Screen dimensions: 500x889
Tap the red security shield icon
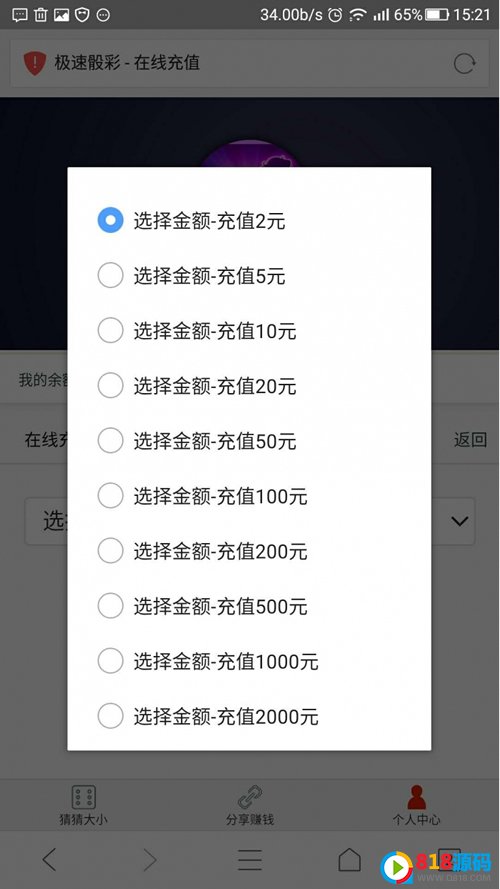35,64
